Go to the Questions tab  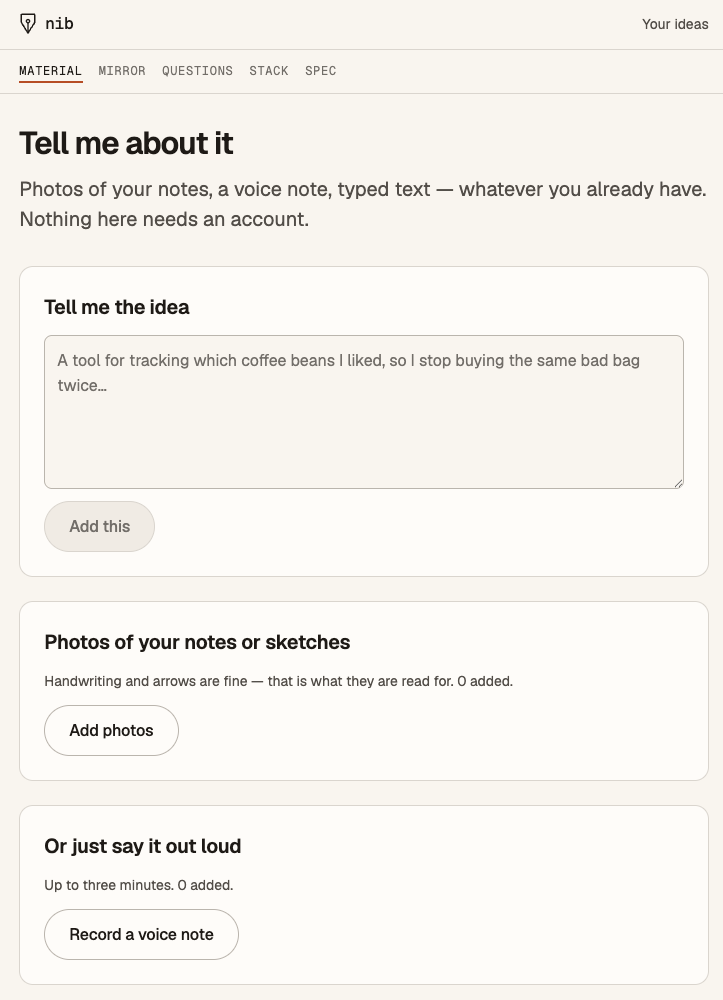[197, 71]
